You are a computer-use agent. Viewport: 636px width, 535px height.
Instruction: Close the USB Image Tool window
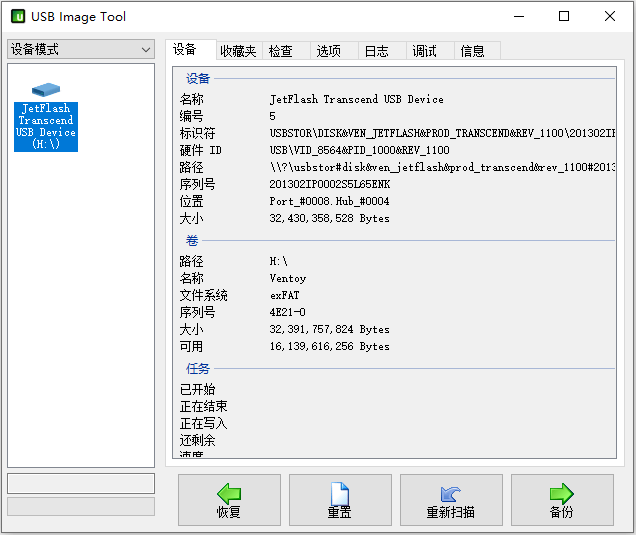click(x=610, y=17)
